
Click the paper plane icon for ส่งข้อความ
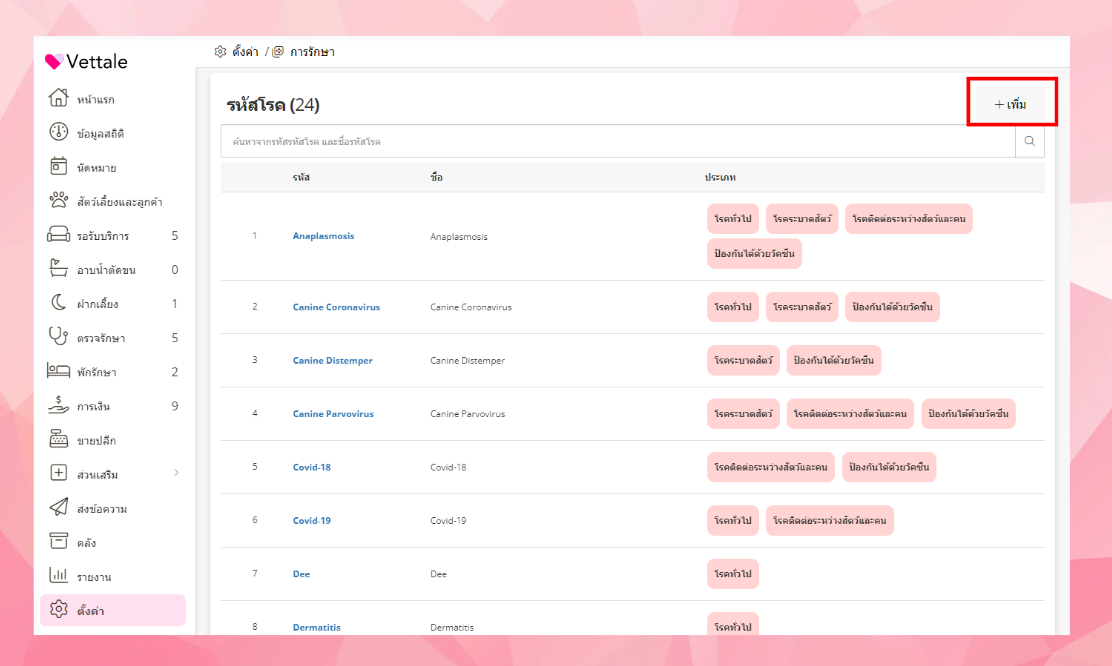point(58,506)
